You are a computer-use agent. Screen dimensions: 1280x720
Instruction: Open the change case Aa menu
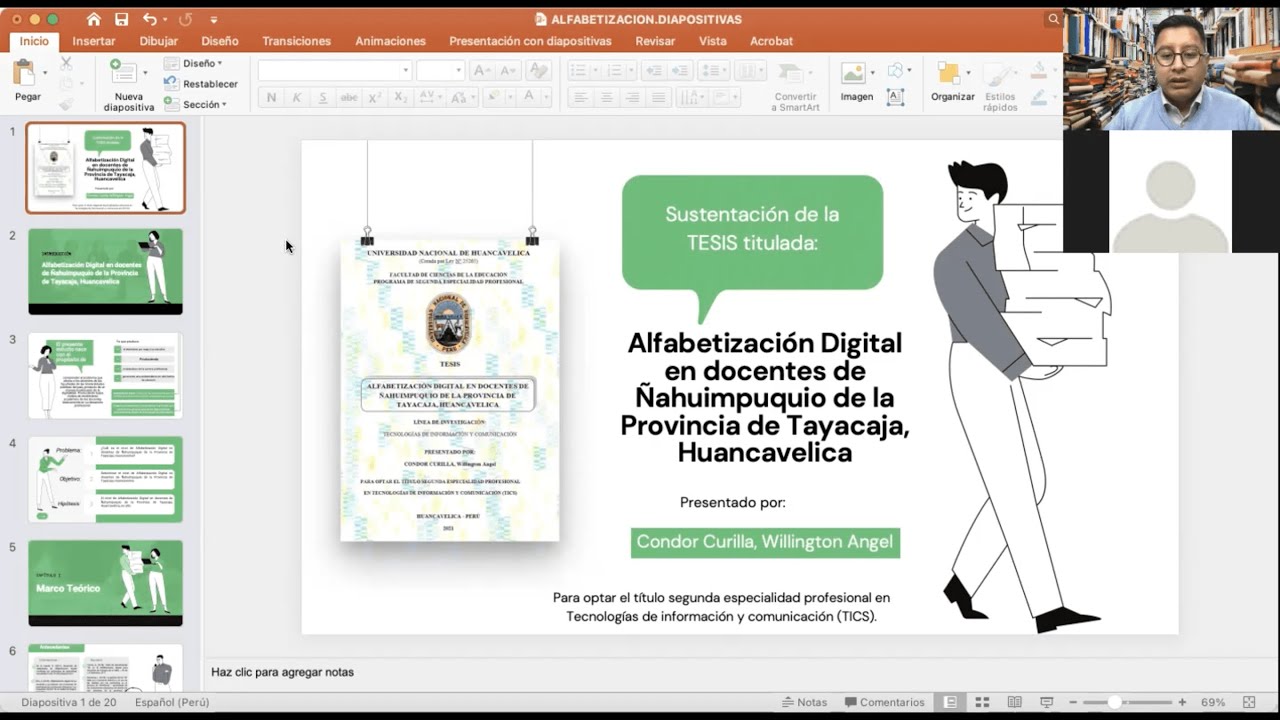coord(462,97)
